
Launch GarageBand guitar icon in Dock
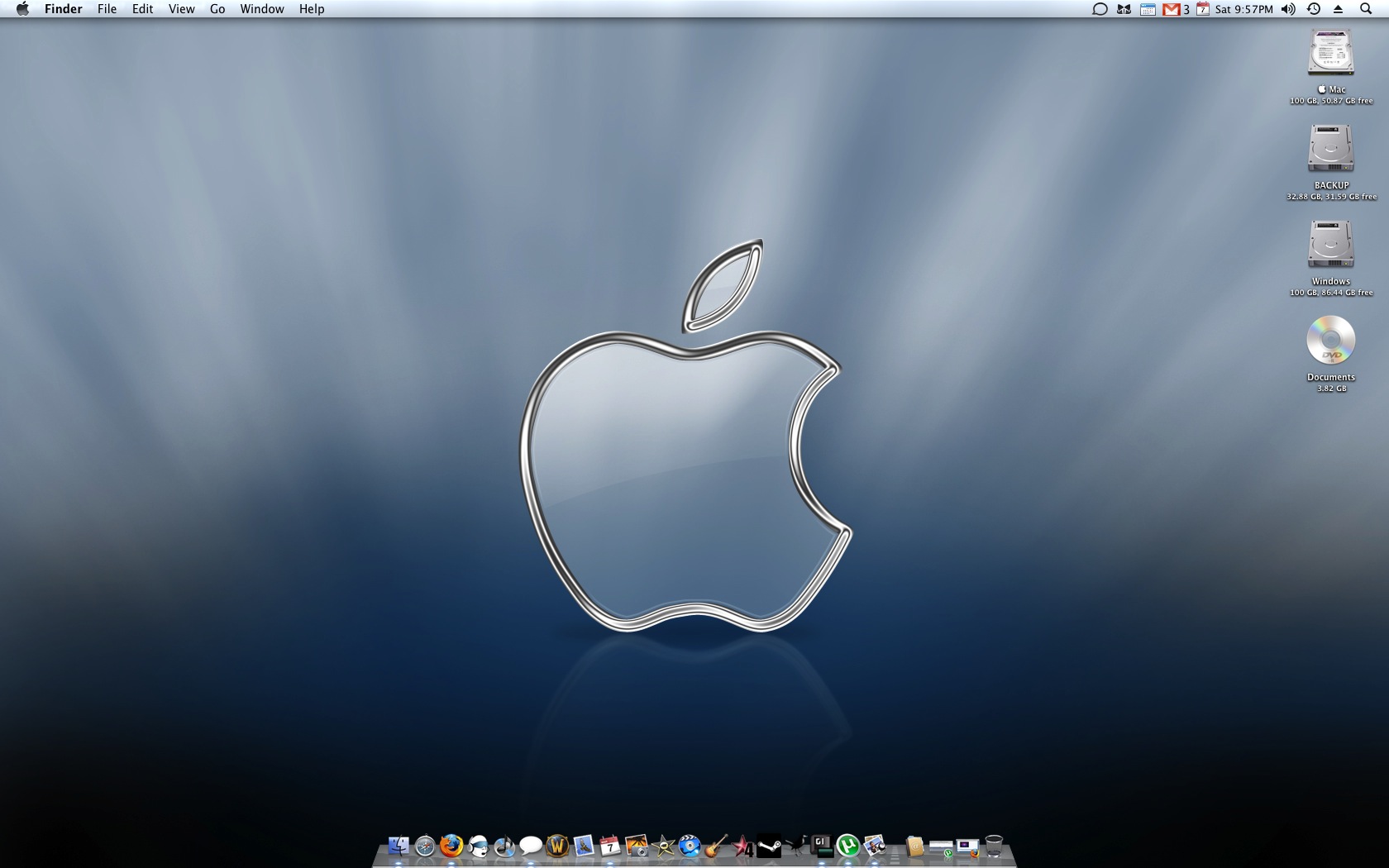(x=716, y=846)
